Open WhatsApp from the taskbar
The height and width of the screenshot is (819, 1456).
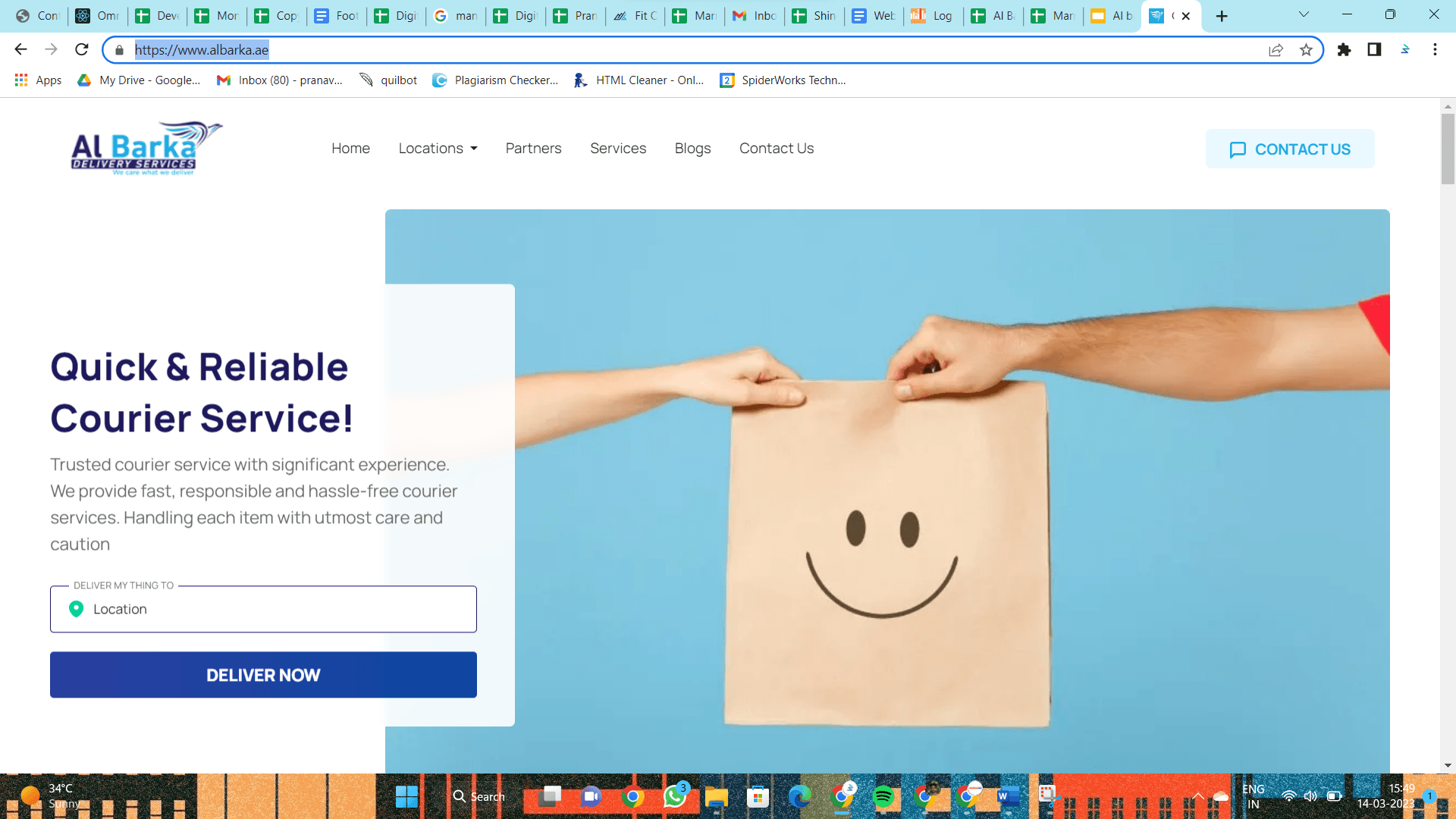(674, 796)
